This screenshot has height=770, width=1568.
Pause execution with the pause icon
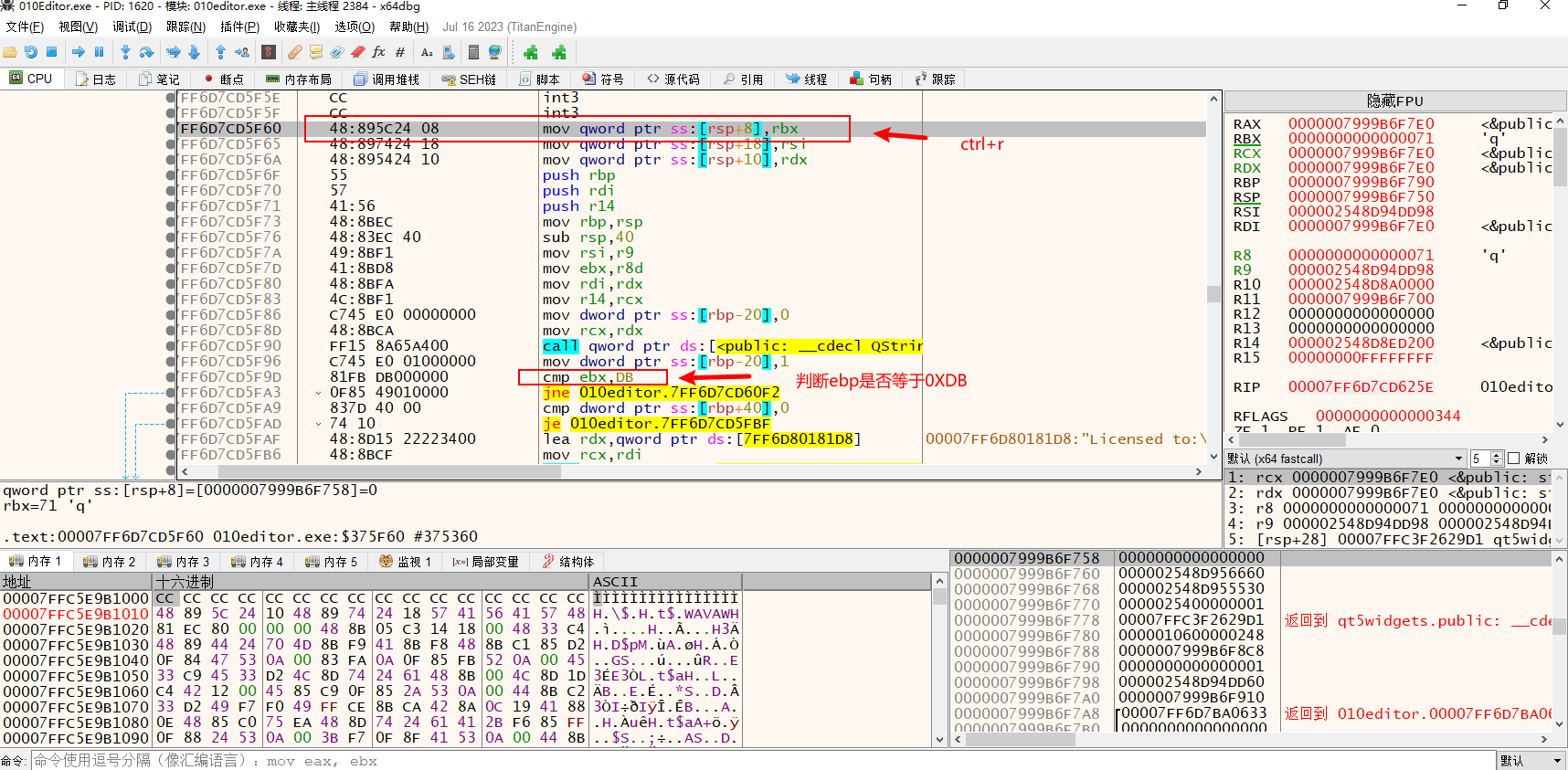(99, 52)
